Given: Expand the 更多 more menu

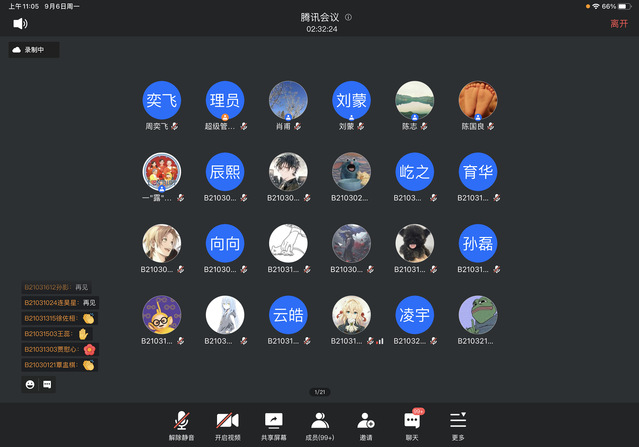Looking at the screenshot, I should pos(458,424).
